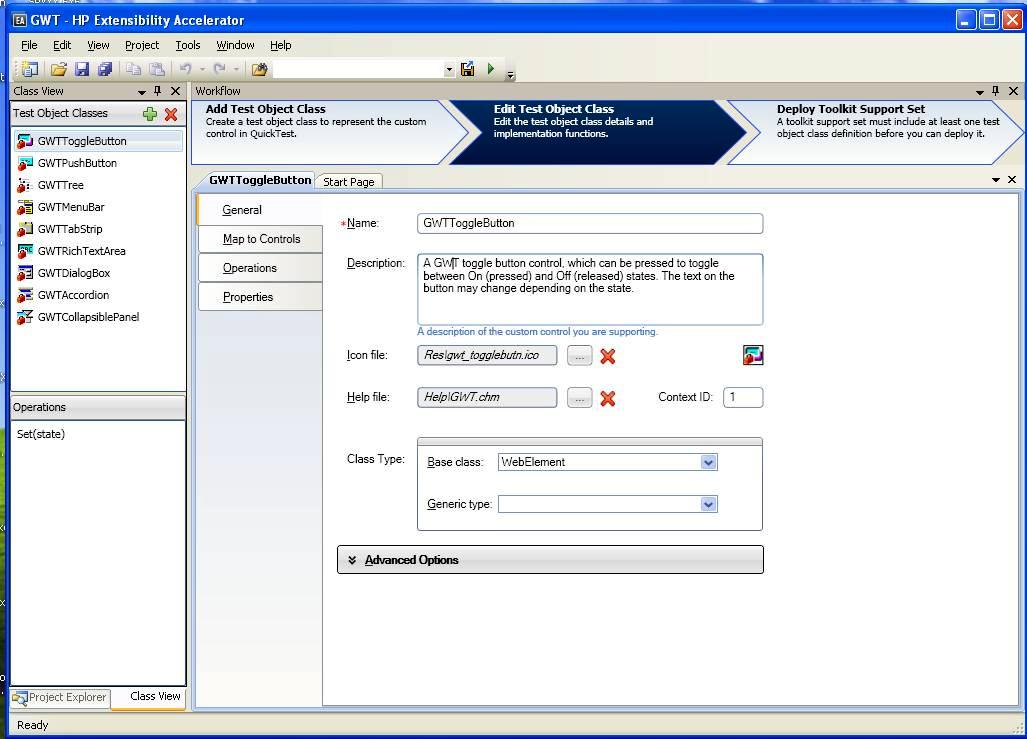Open the Workflow panel options dropdown
This screenshot has height=739, width=1027.
tap(980, 92)
